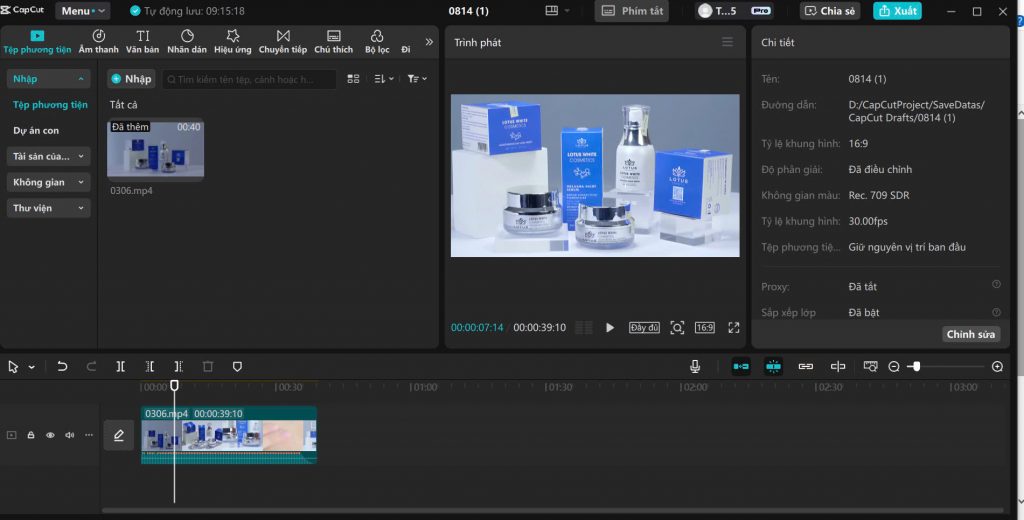This screenshot has width=1024, height=520.
Task: Delete right of playhead
Action: [x=179, y=366]
